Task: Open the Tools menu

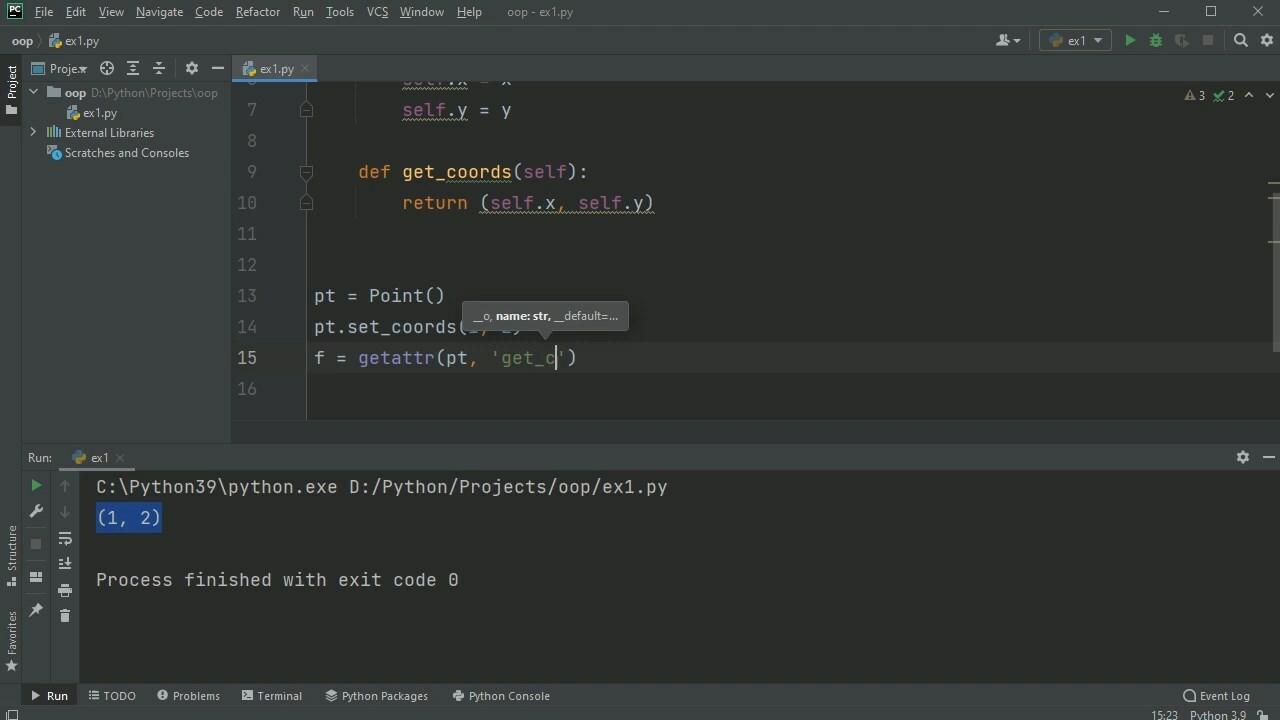Action: tap(340, 12)
